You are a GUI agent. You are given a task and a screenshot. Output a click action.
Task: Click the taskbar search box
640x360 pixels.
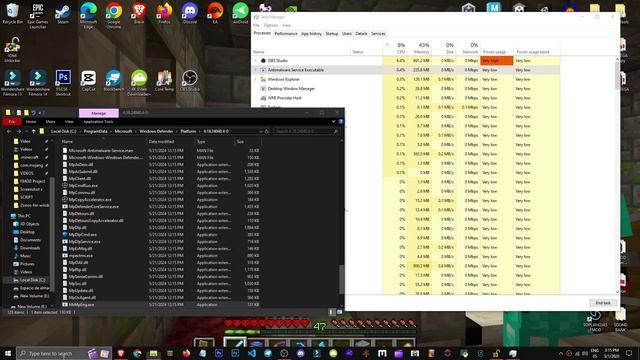point(64,353)
